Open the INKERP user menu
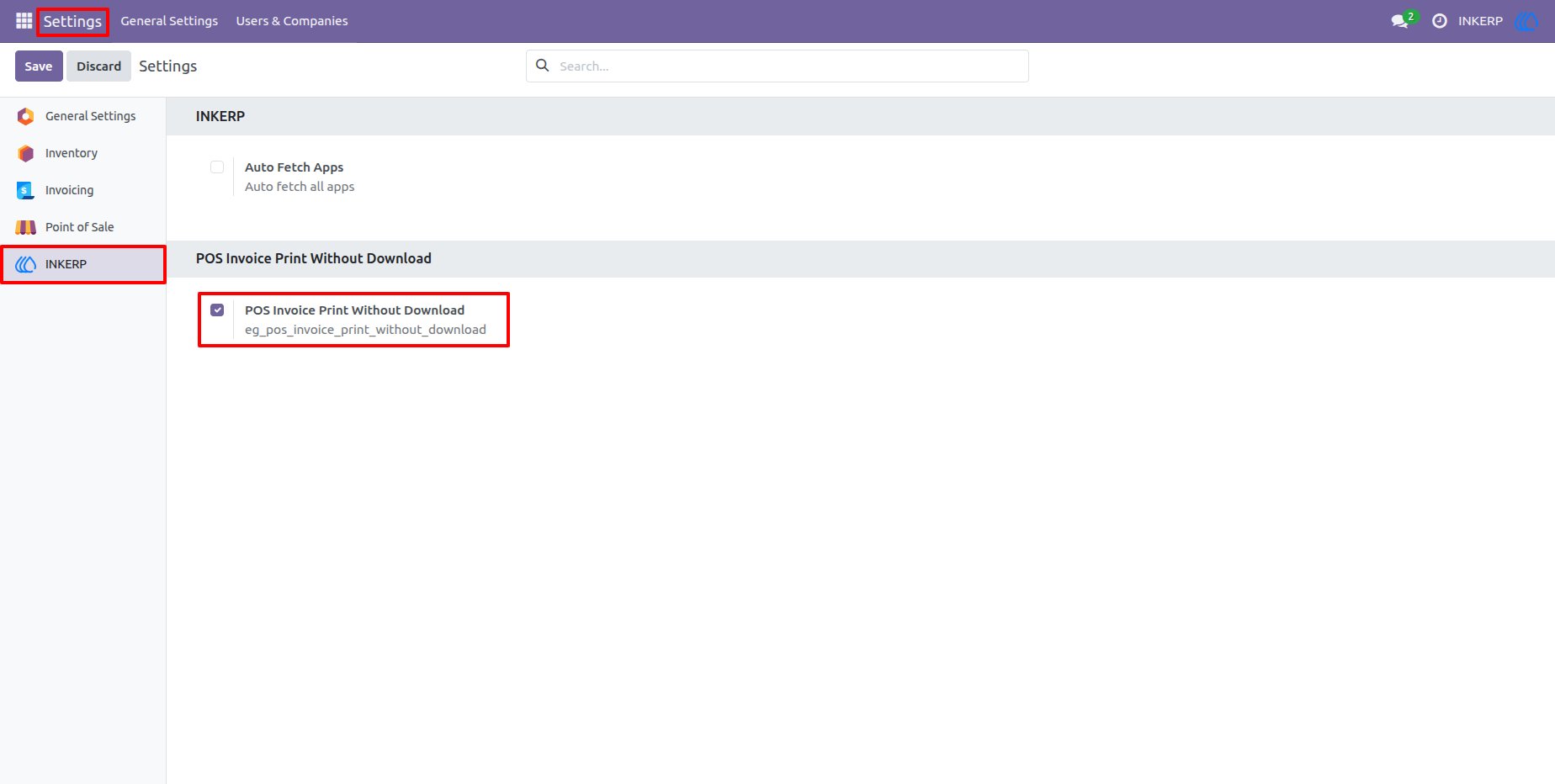 tap(1480, 21)
